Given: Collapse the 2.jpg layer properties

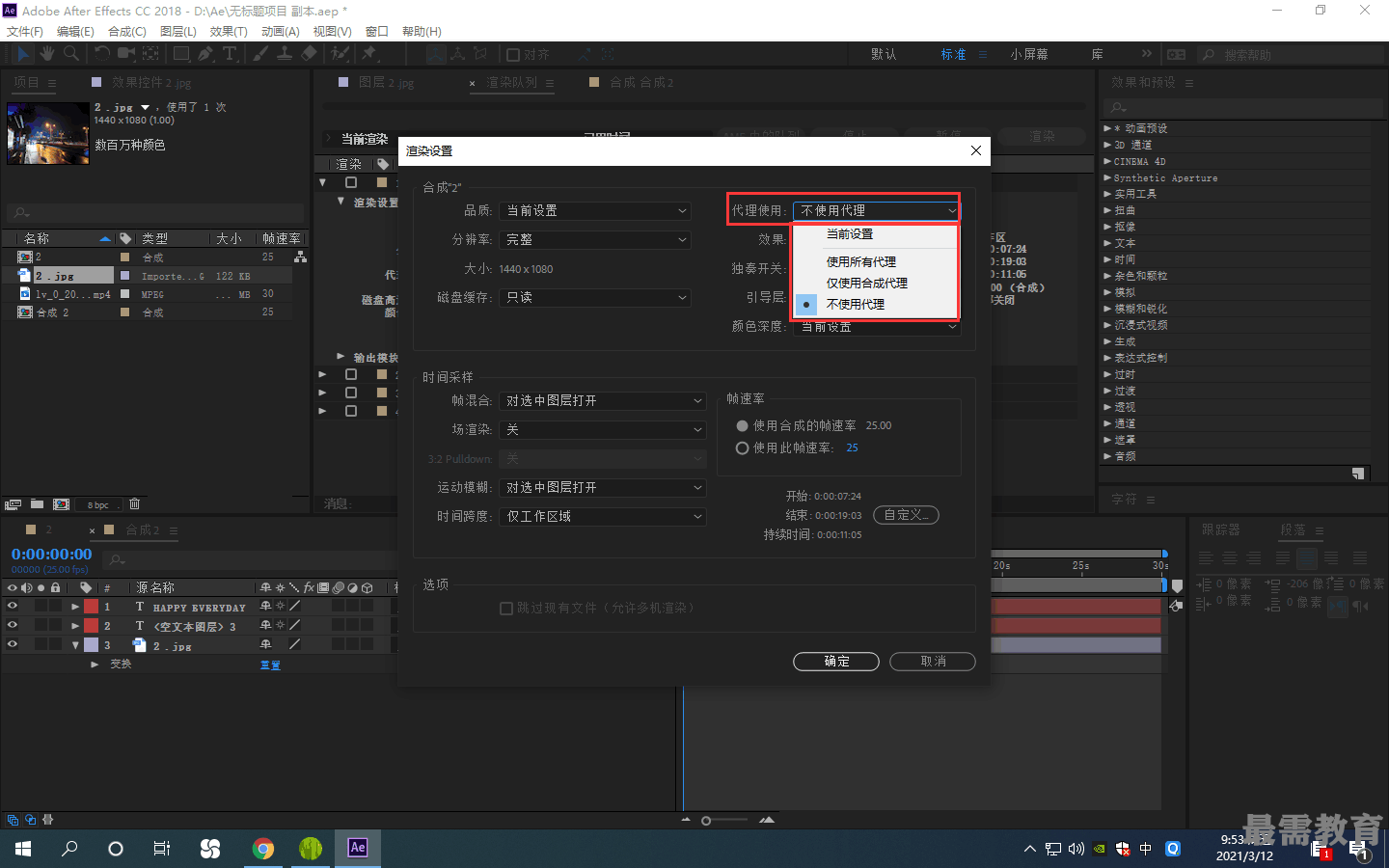Looking at the screenshot, I should pos(75,645).
